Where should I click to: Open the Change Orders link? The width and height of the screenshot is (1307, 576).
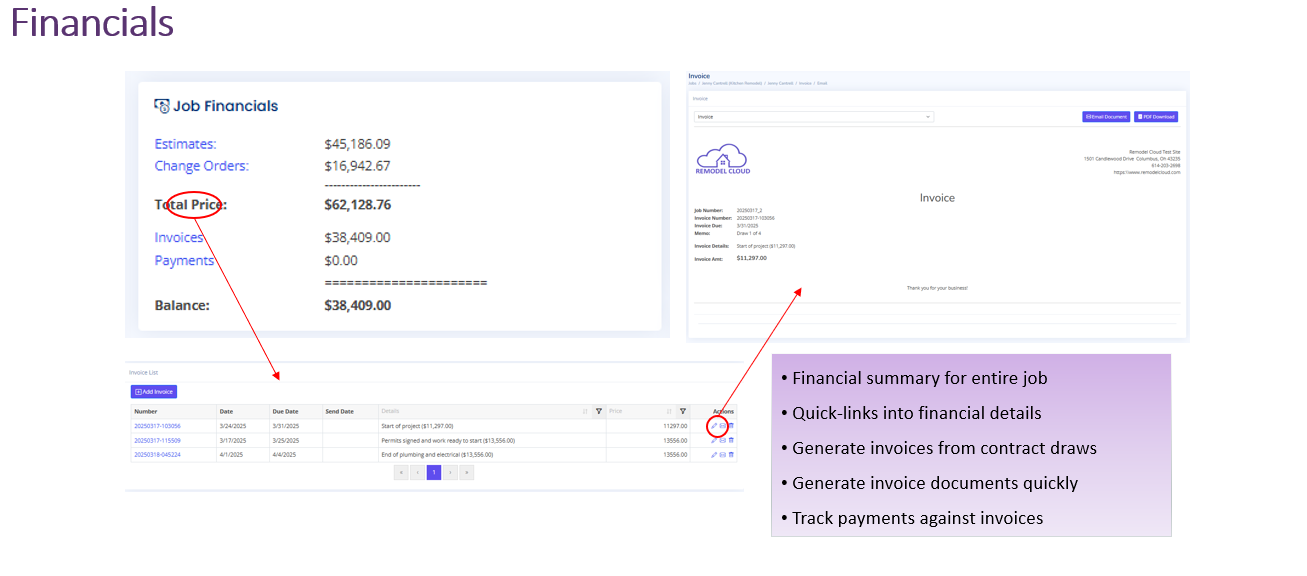[x=201, y=166]
